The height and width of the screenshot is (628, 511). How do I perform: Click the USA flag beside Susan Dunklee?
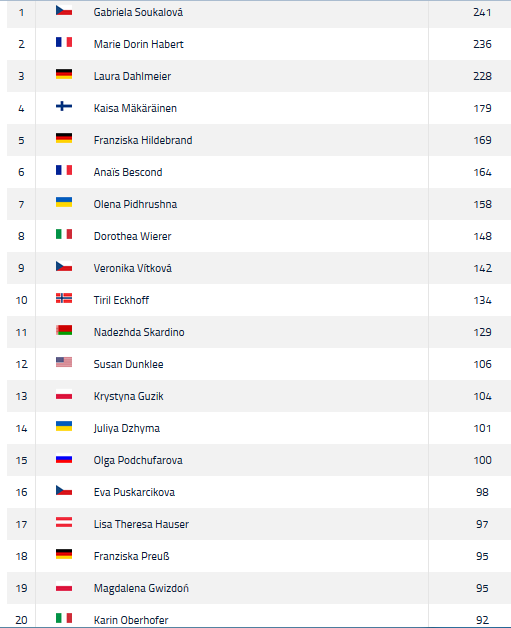pos(64,362)
